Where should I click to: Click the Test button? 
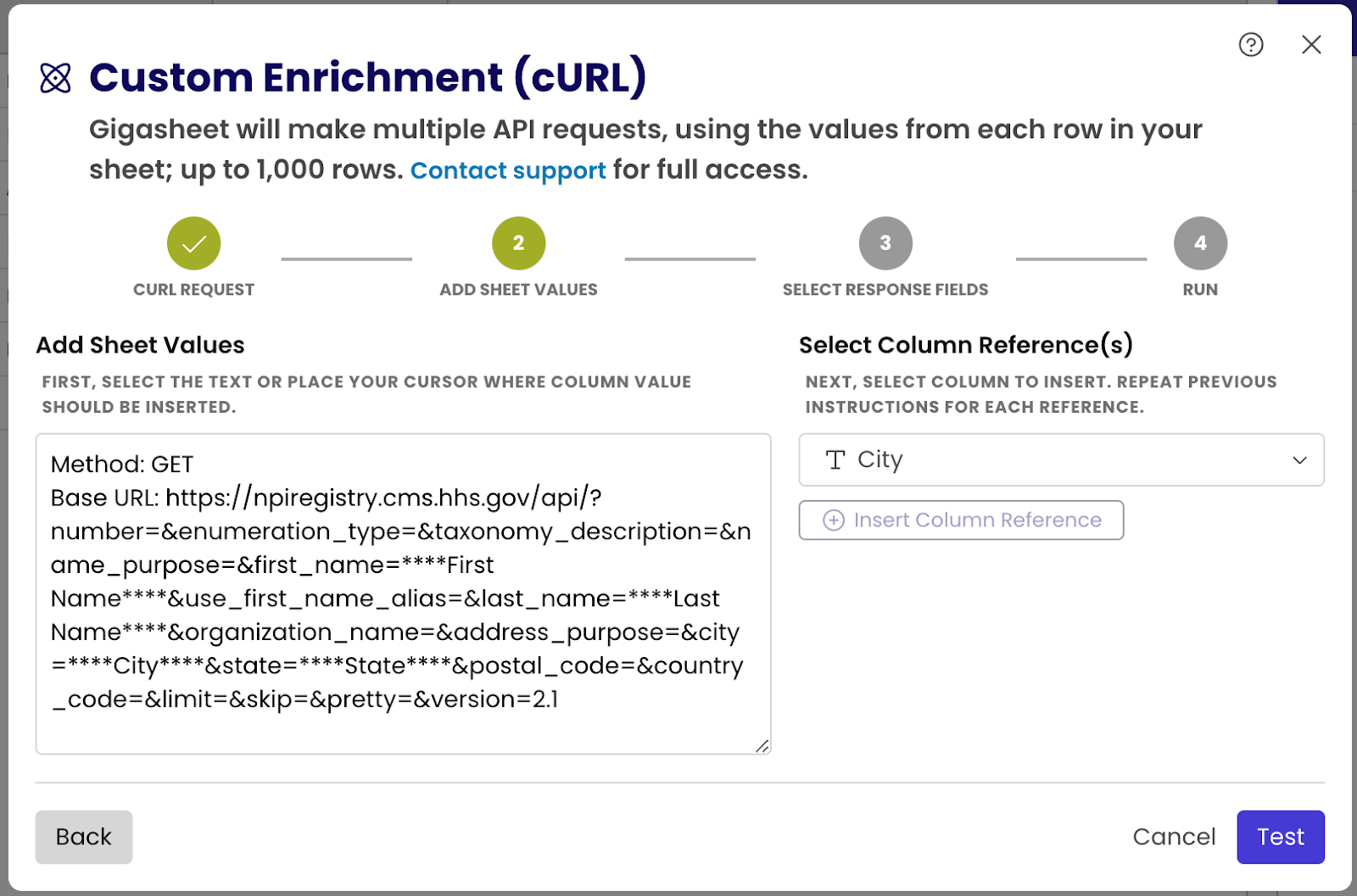(1281, 837)
